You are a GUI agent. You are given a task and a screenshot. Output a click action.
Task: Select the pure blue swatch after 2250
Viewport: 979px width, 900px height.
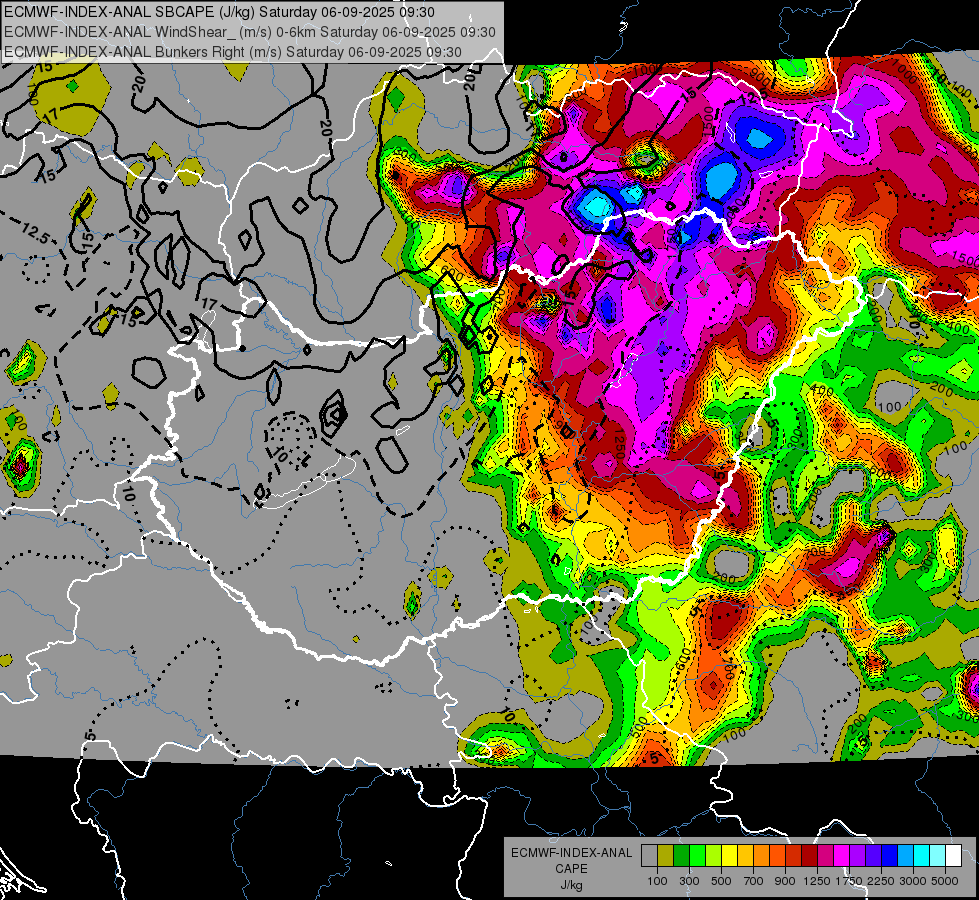click(x=890, y=856)
